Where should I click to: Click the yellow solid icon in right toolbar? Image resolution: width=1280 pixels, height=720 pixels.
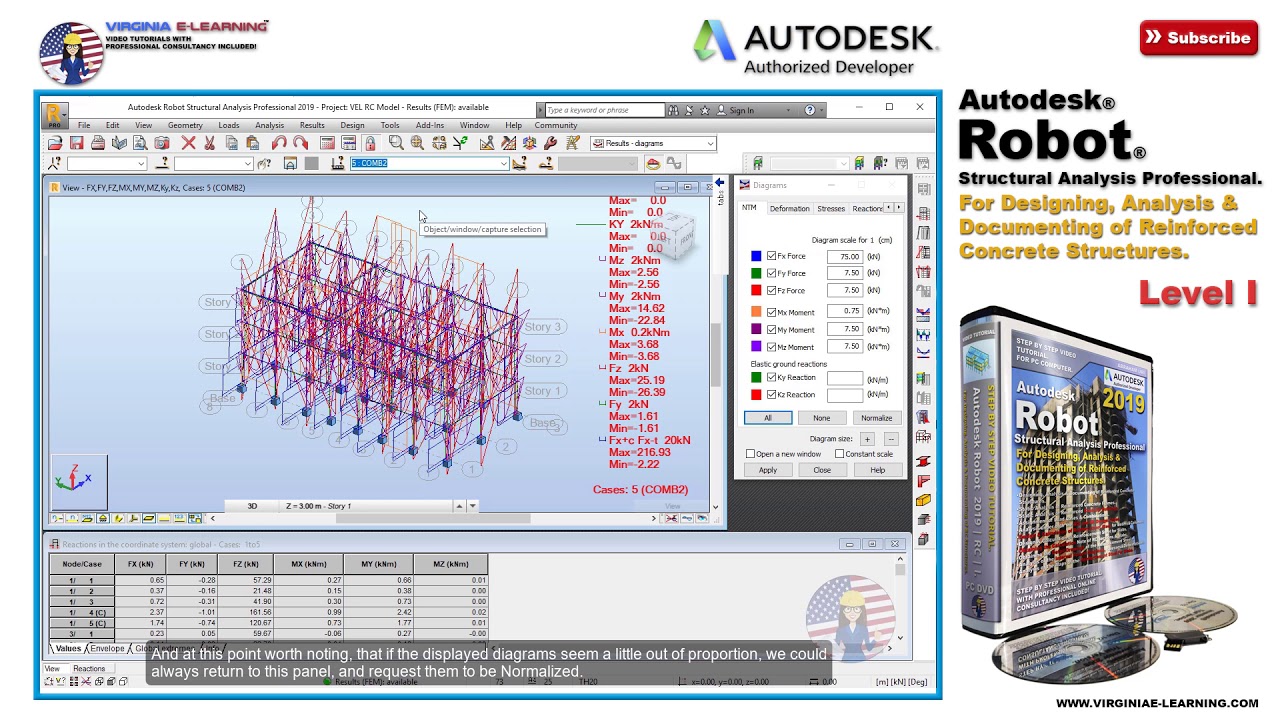click(x=923, y=500)
